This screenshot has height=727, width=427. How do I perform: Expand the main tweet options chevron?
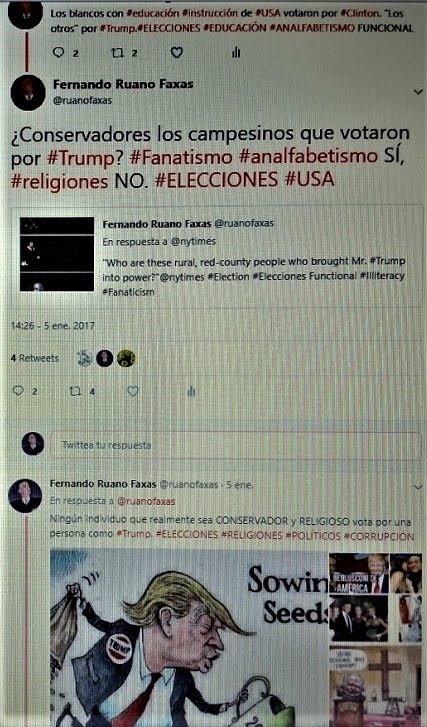point(418,92)
